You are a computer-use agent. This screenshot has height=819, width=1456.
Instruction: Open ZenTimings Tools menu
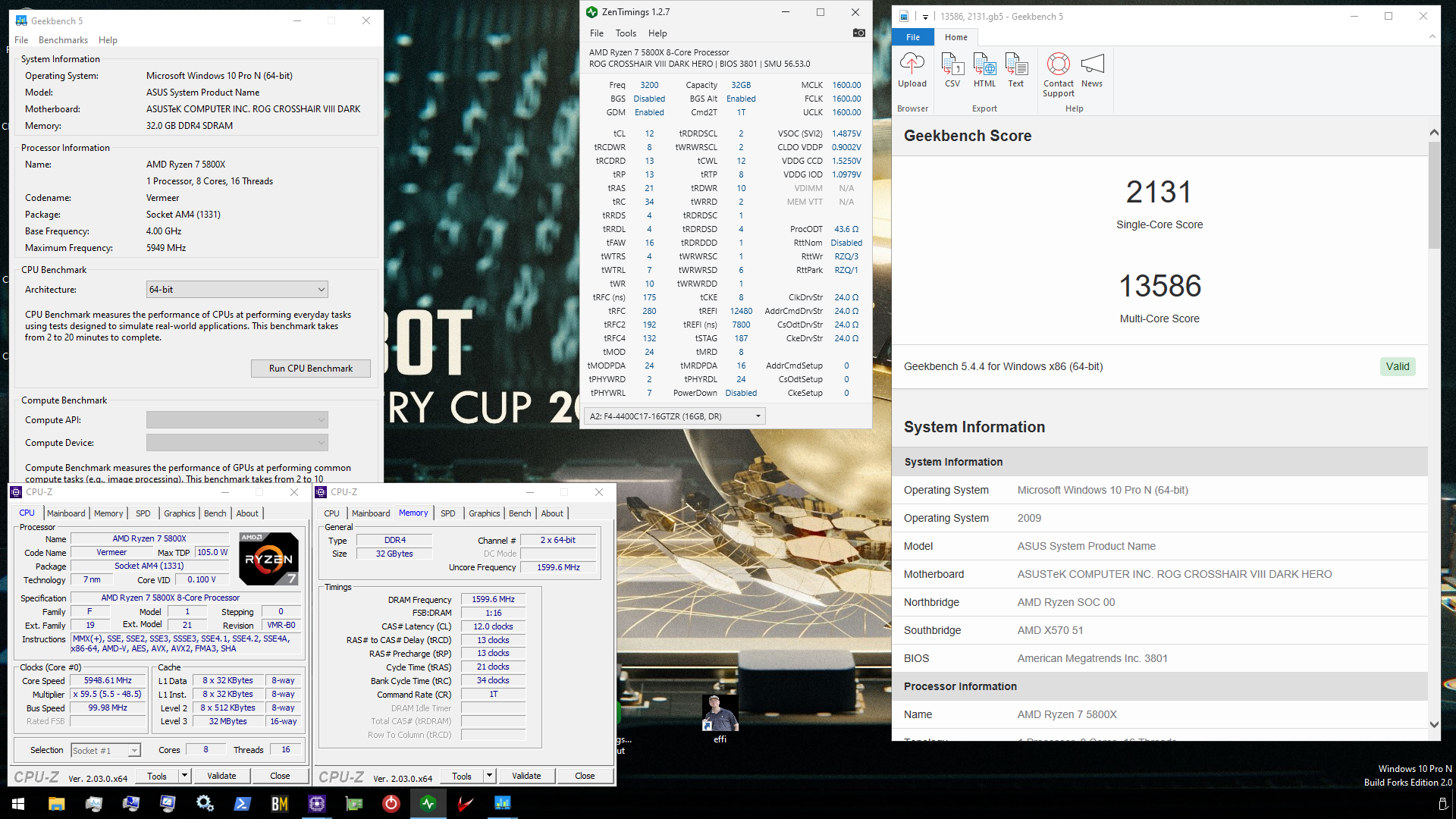626,33
